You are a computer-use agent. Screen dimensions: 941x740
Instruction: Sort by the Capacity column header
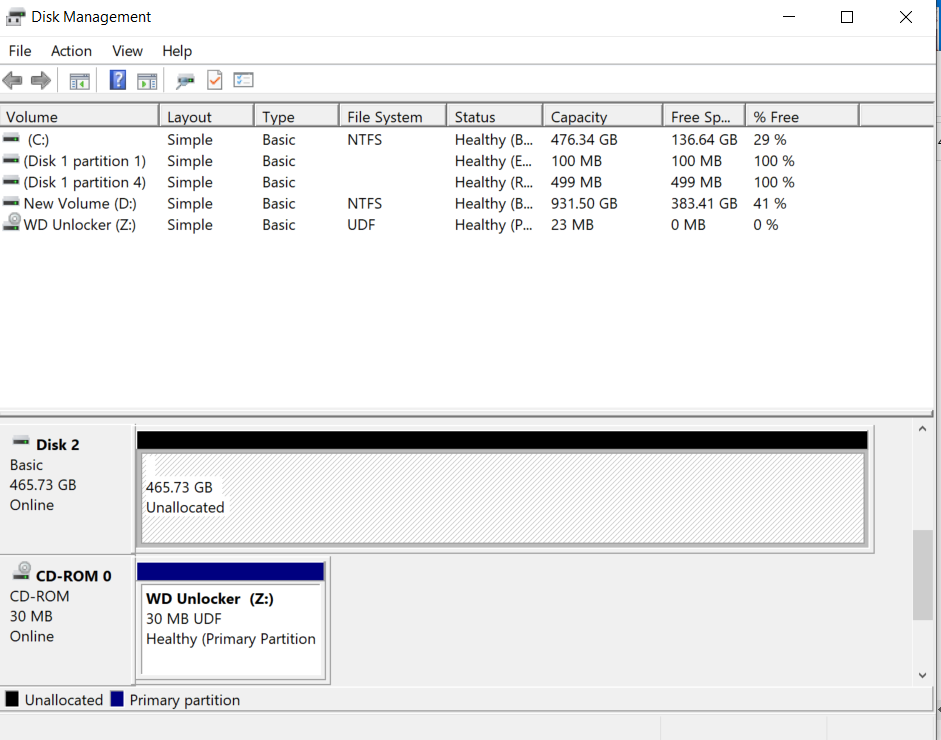click(603, 116)
